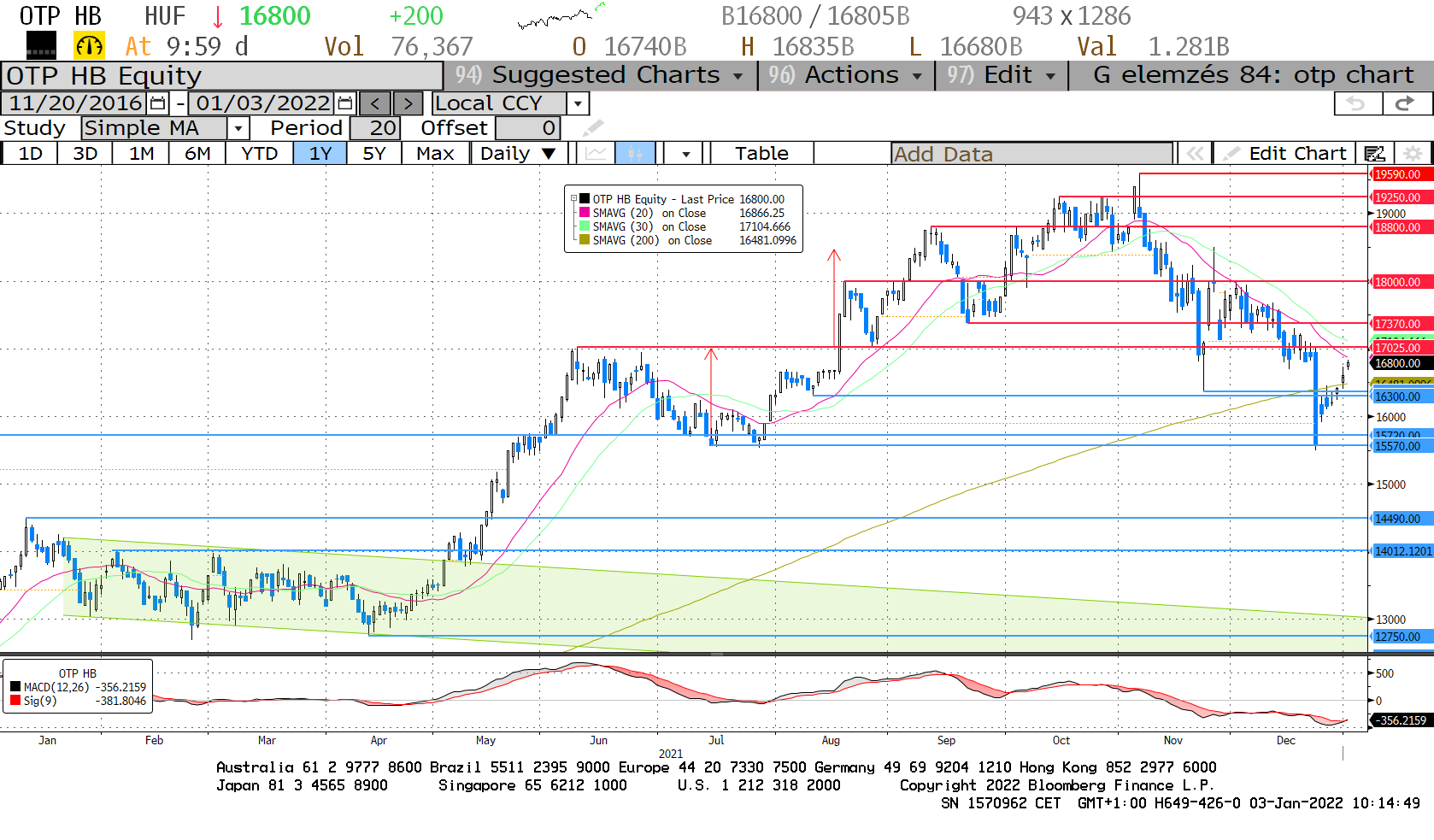Select the YTD time range tab
Viewport: 1434px width, 840px height.
(x=259, y=154)
